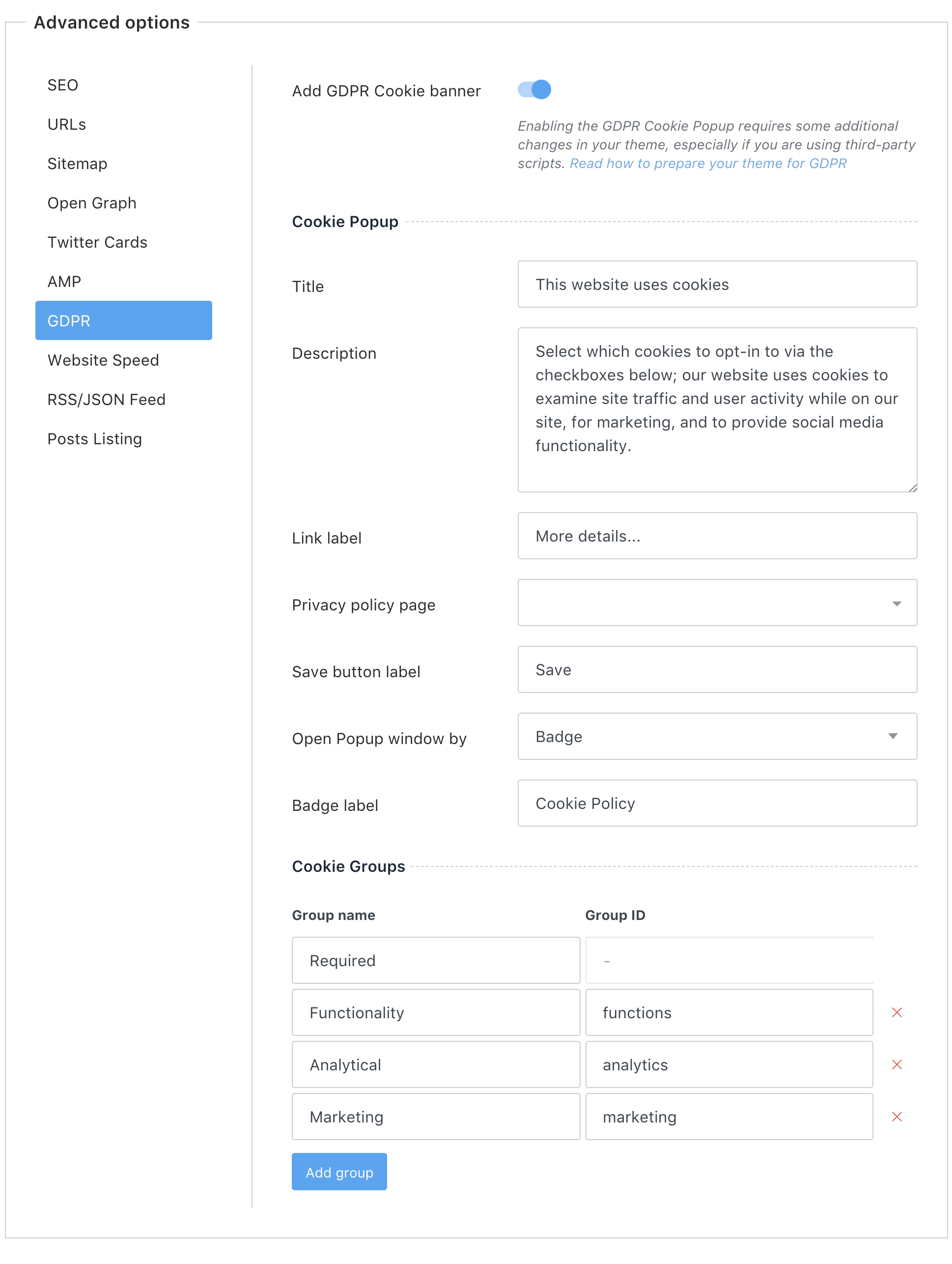Click the Title field containing website cookies text

coord(717,284)
